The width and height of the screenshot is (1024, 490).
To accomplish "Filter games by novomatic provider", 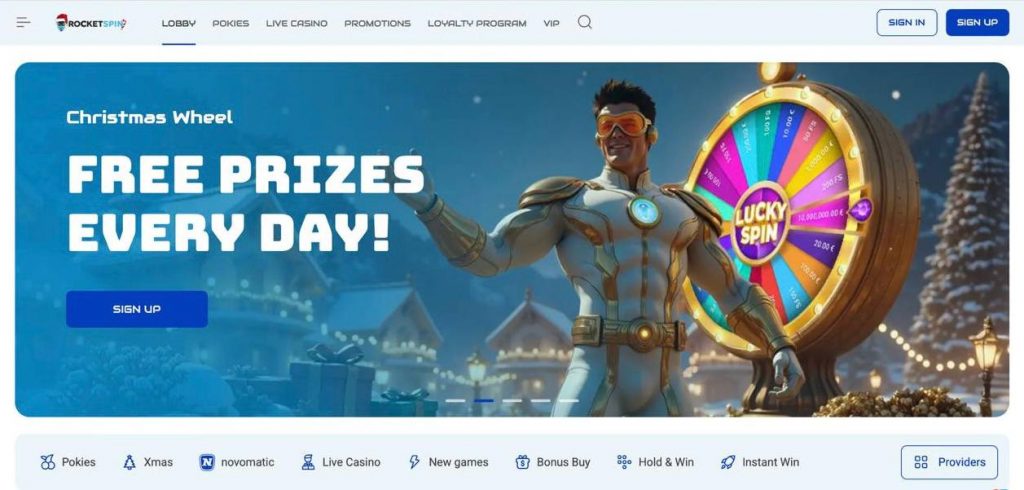I will [x=236, y=463].
